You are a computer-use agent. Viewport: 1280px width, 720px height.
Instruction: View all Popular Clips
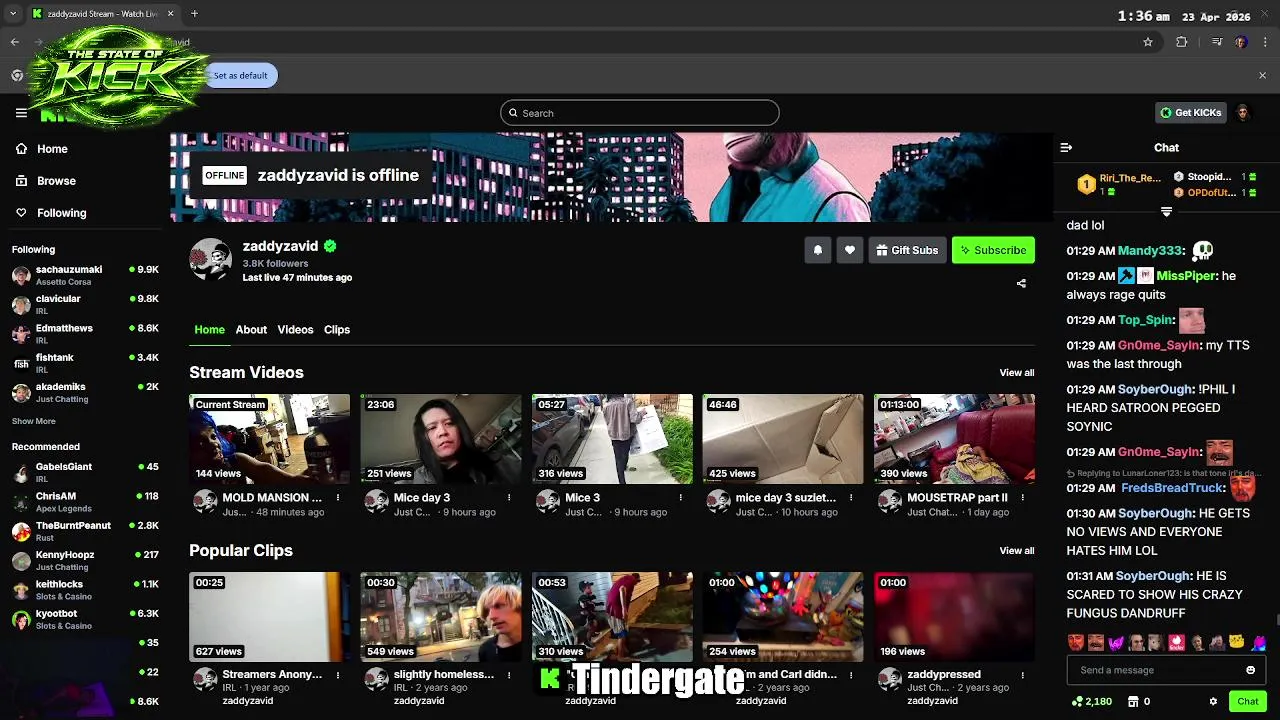(x=1017, y=551)
